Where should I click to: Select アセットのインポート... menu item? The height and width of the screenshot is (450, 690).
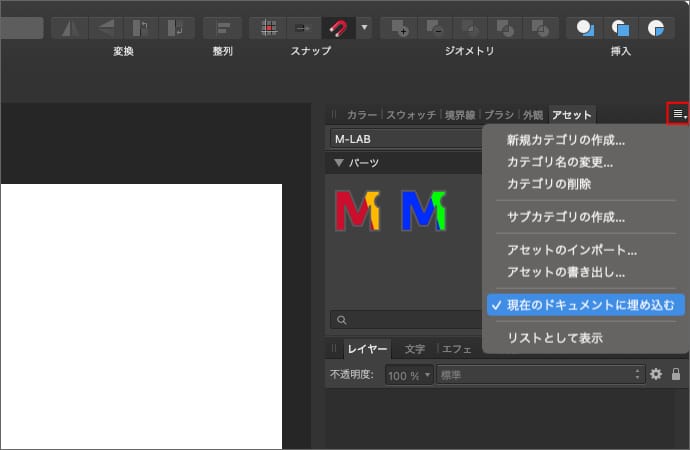[571, 250]
